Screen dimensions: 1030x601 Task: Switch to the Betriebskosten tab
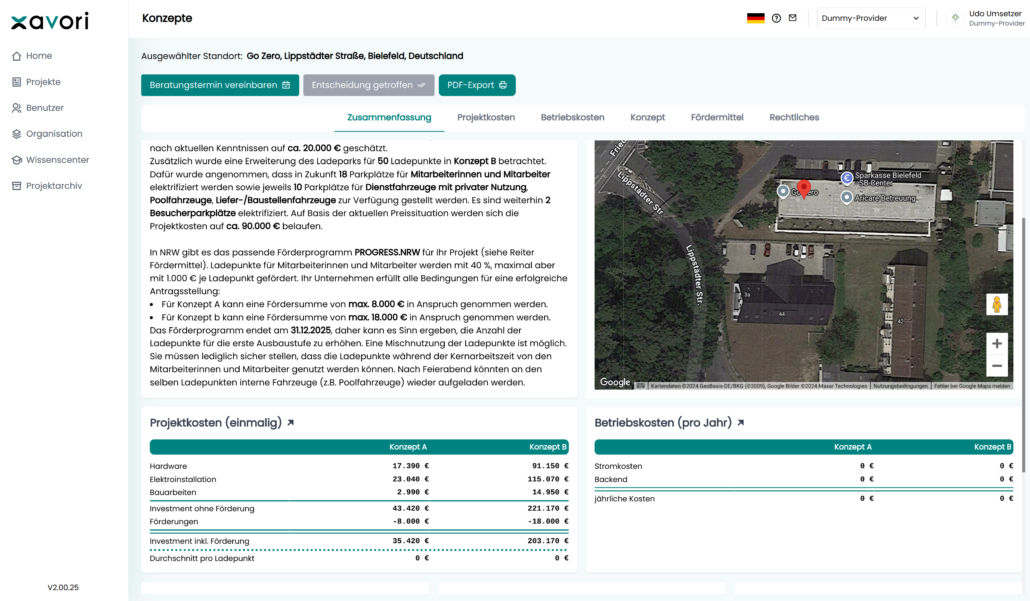point(572,118)
